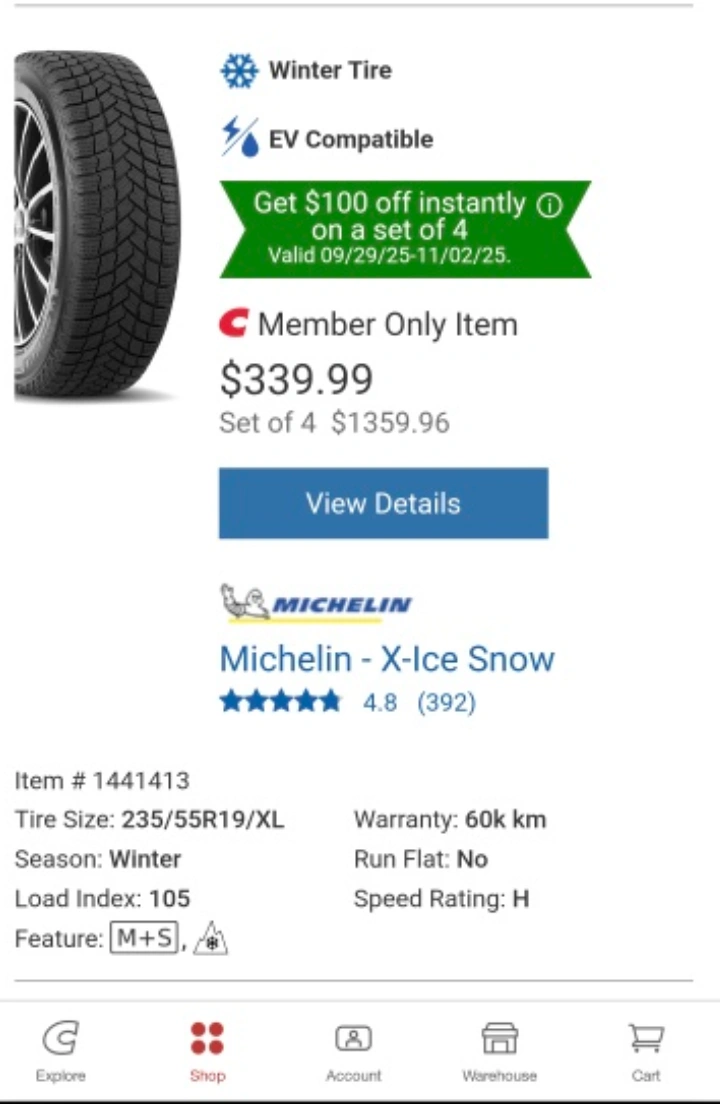The height and width of the screenshot is (1104, 720).
Task: Switch to the Shop tab
Action: [207, 1052]
